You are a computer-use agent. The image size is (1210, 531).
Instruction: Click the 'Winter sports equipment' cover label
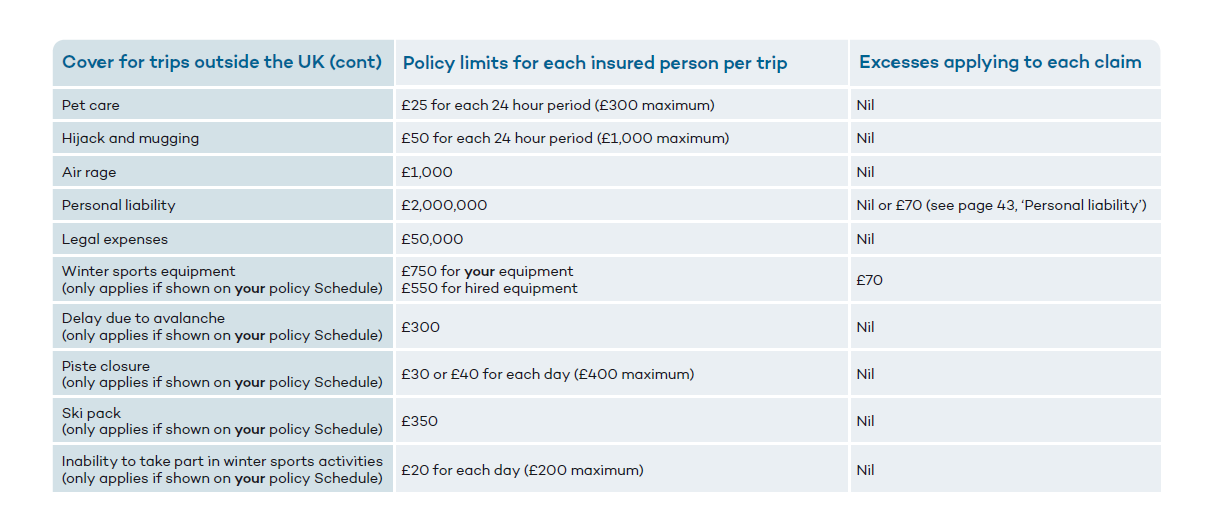149,271
